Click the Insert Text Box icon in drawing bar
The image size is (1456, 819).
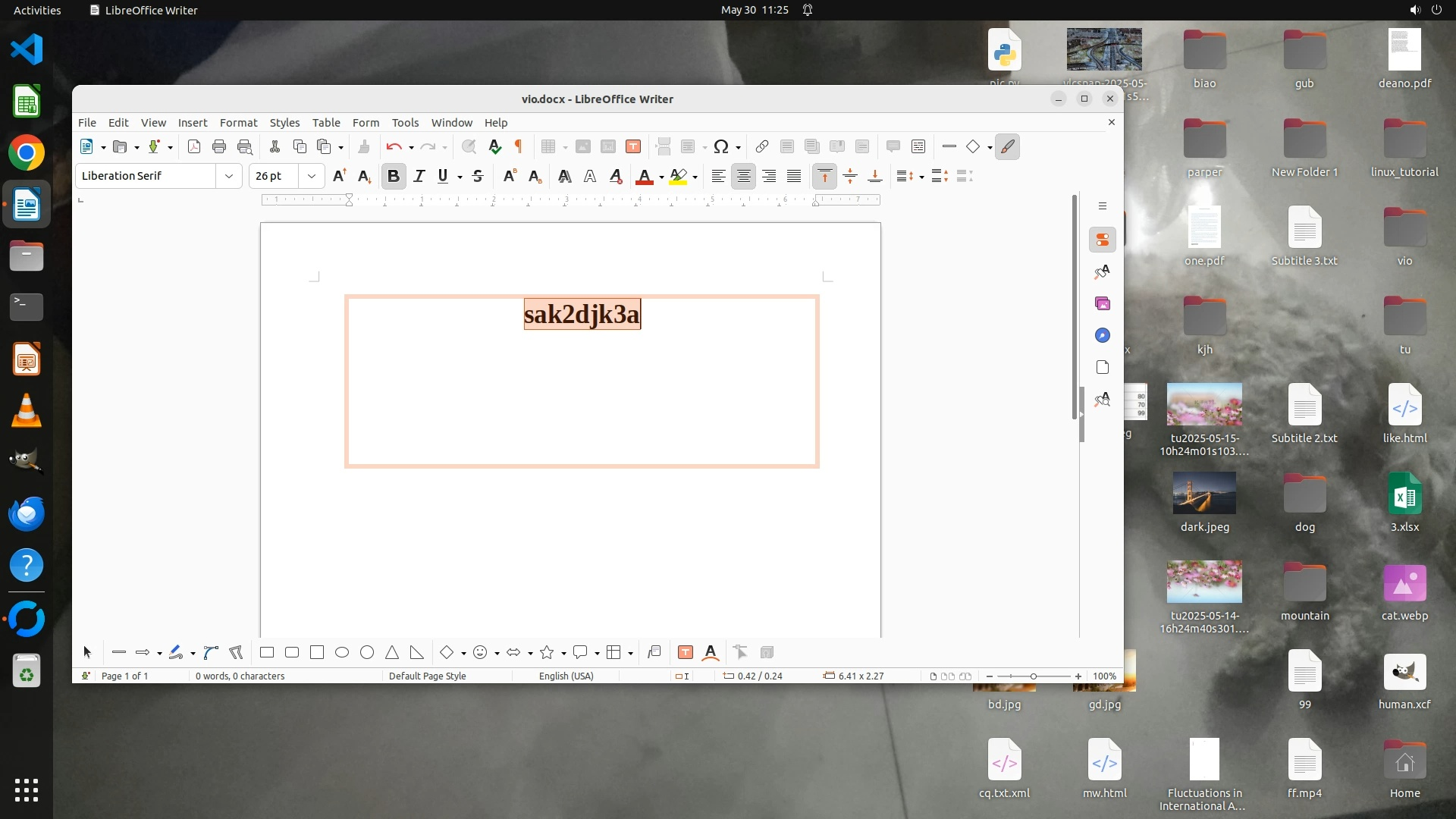(686, 652)
